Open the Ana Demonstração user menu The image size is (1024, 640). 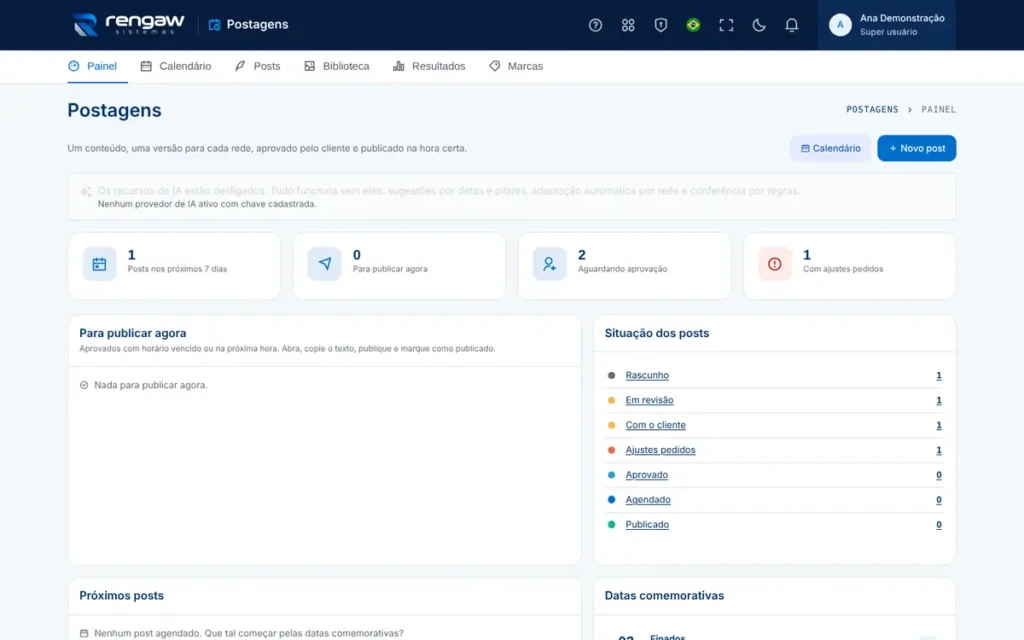point(886,25)
